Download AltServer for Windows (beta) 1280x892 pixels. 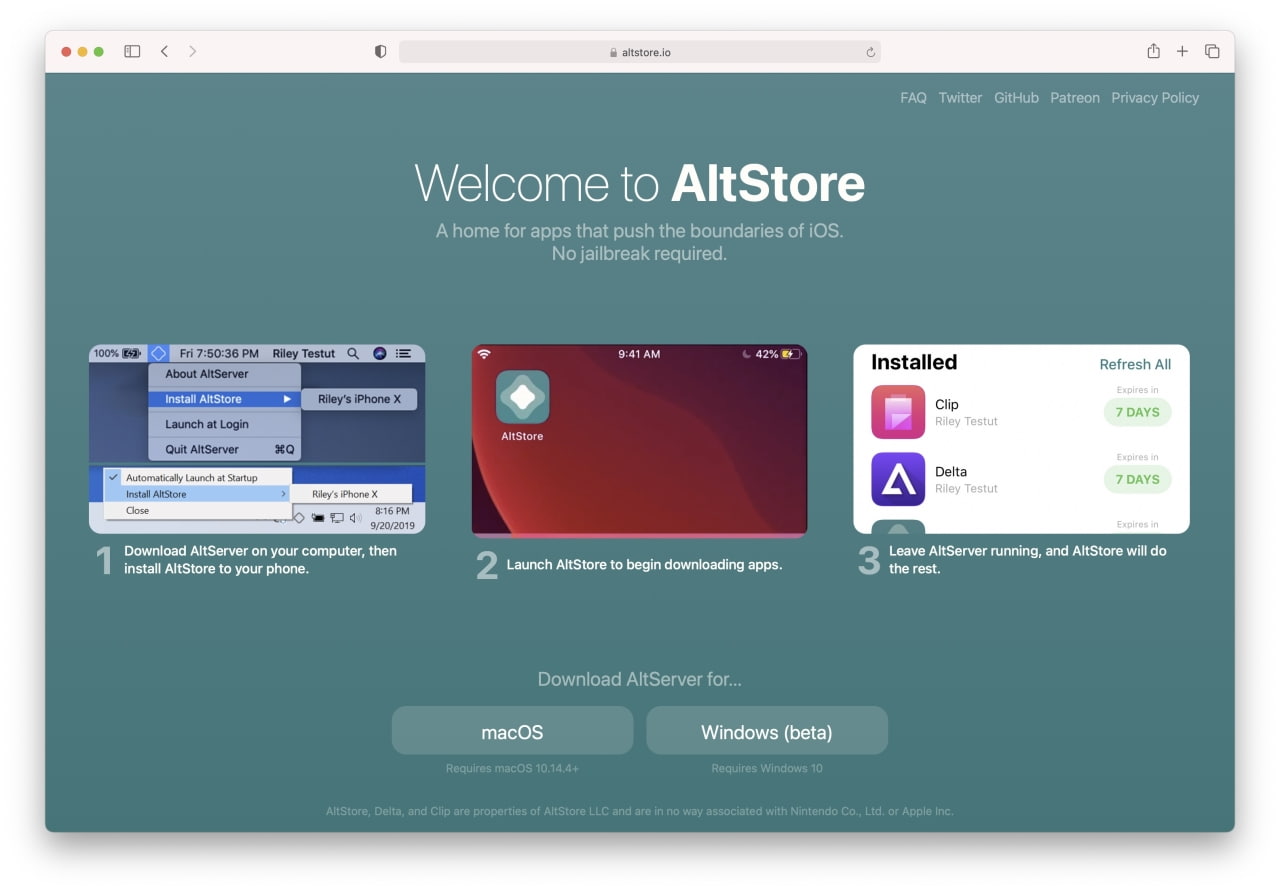[x=767, y=731]
